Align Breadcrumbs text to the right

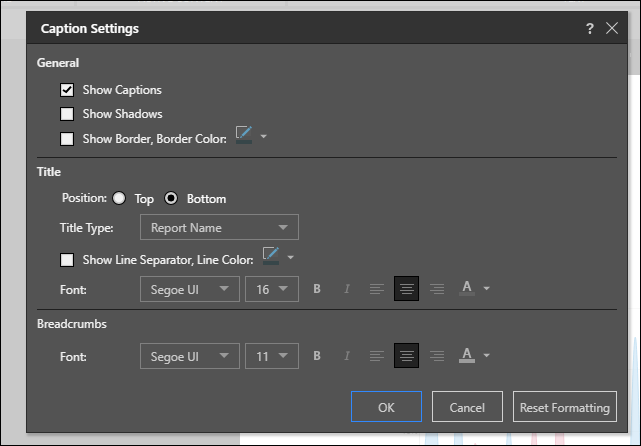[436, 355]
